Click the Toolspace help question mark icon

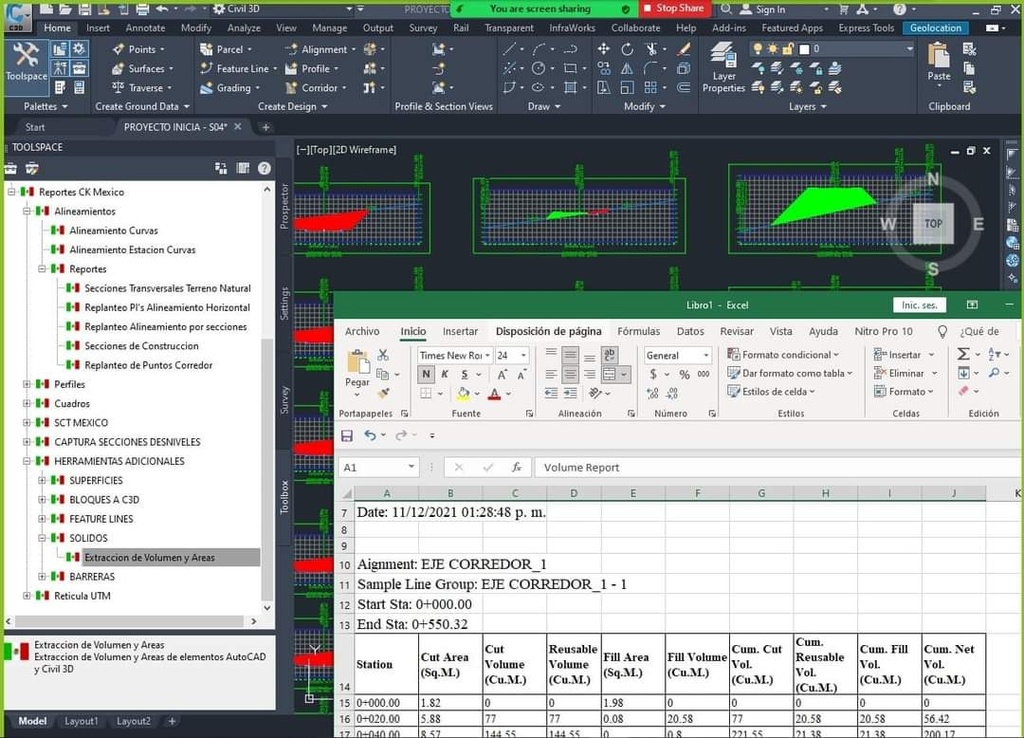pyautogui.click(x=264, y=168)
